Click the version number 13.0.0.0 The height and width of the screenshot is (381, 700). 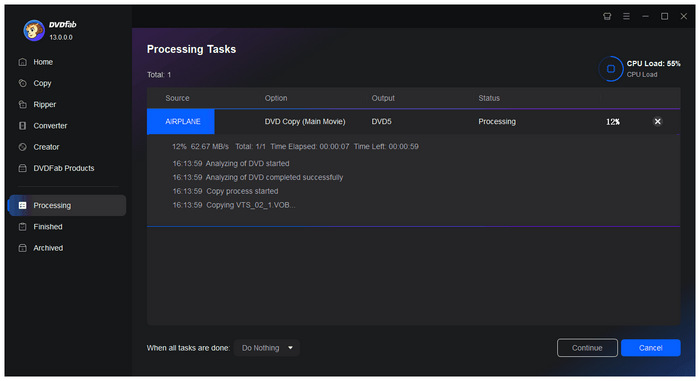pos(61,38)
